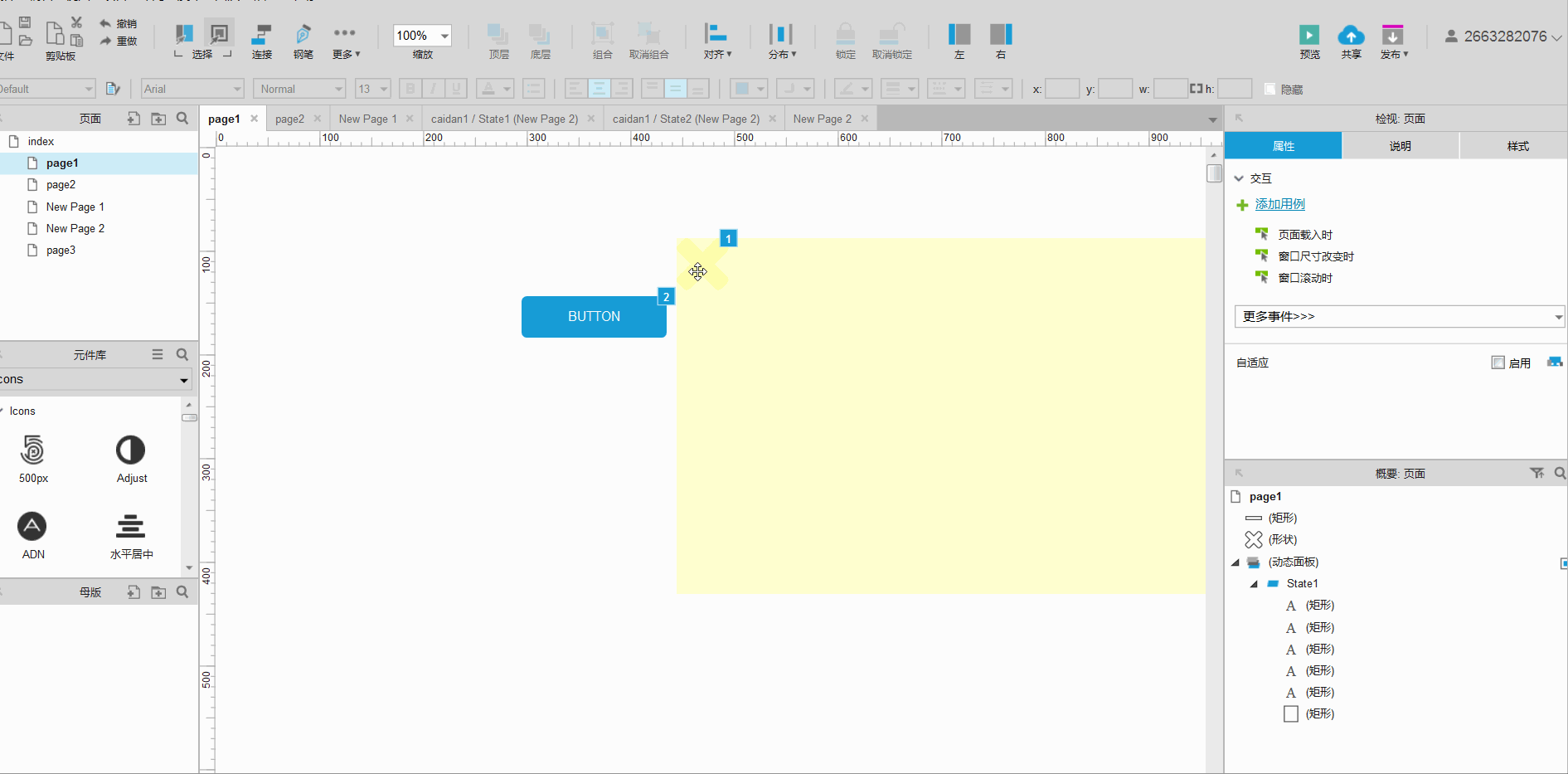Click the Share (共享) cloud icon
This screenshot has width=1568, height=774.
coord(1351,35)
